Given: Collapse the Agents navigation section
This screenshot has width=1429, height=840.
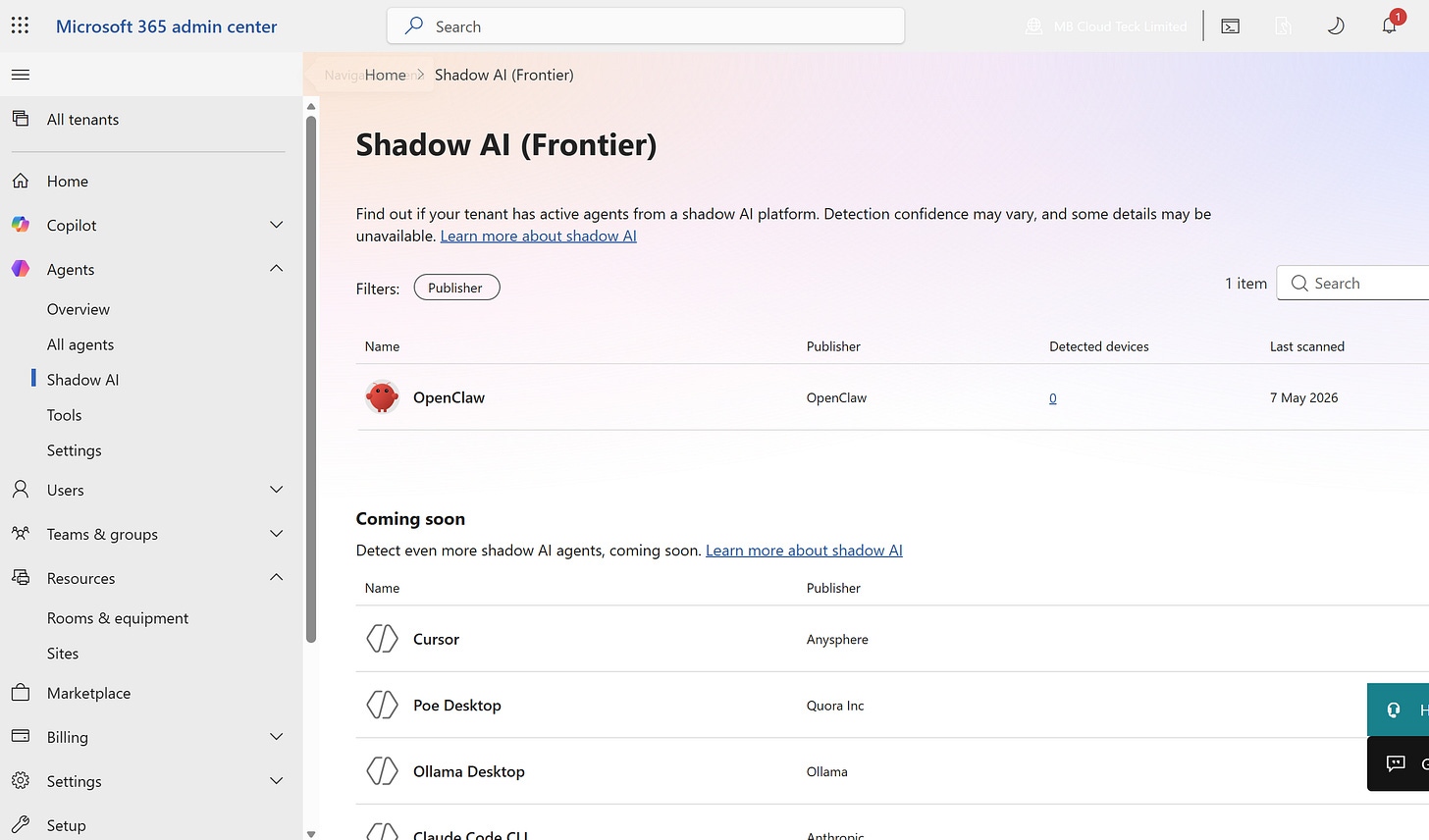Looking at the screenshot, I should coord(277,269).
